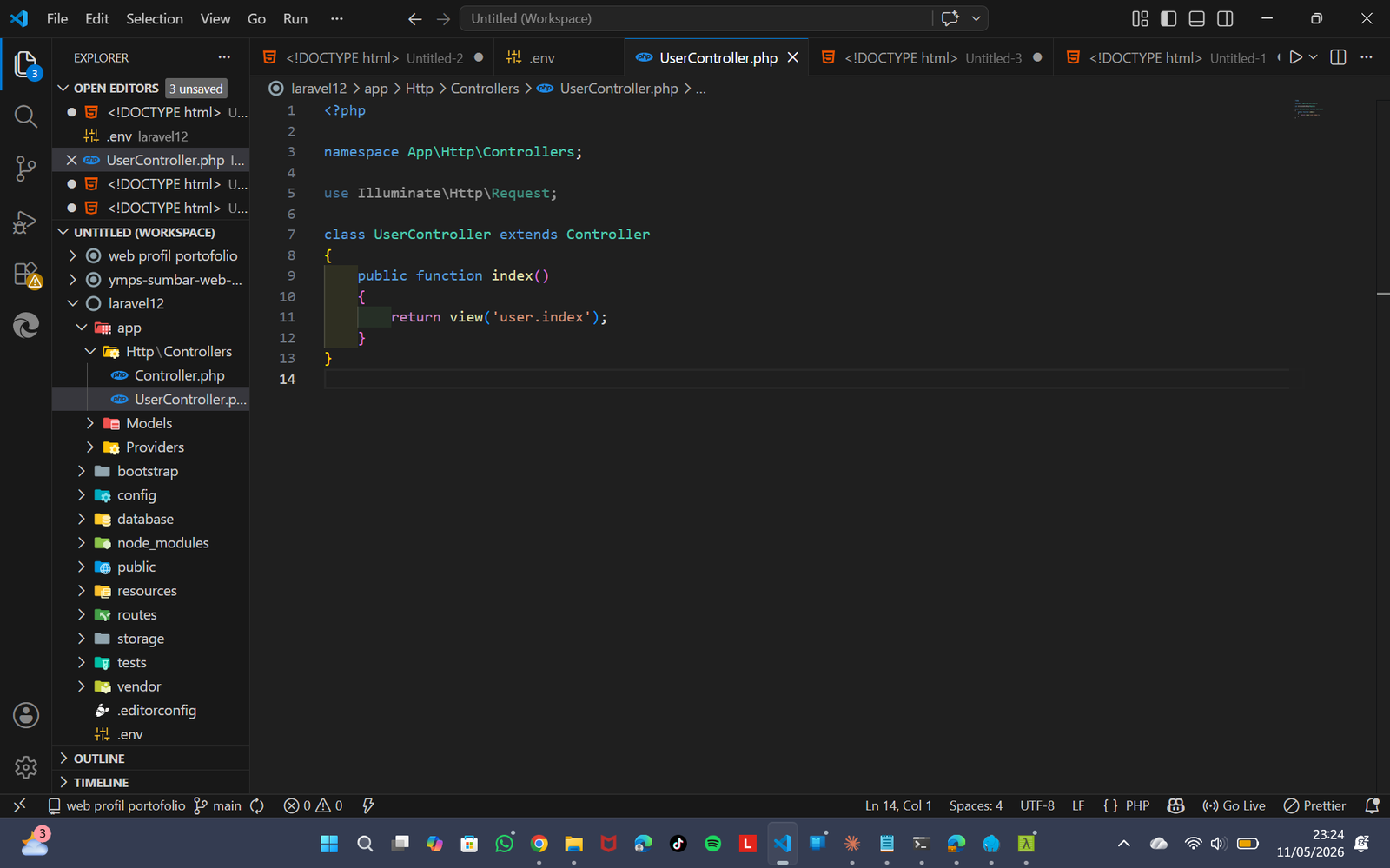Viewport: 1390px width, 868px height.
Task: Click the editor minimap preview
Action: [1307, 109]
